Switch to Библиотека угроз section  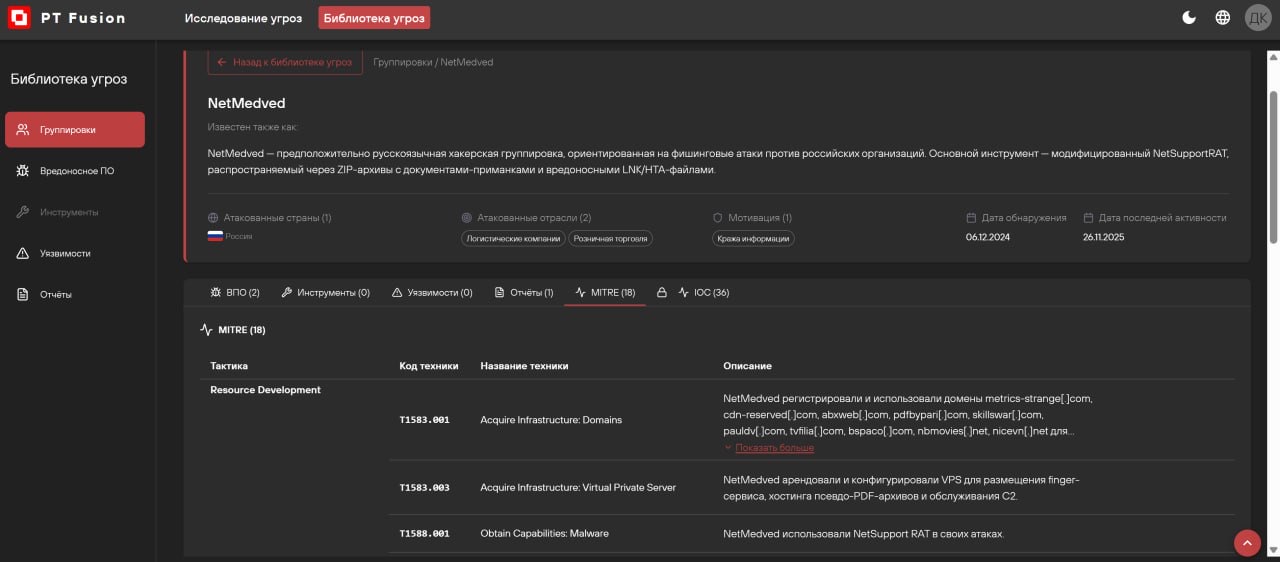(374, 18)
